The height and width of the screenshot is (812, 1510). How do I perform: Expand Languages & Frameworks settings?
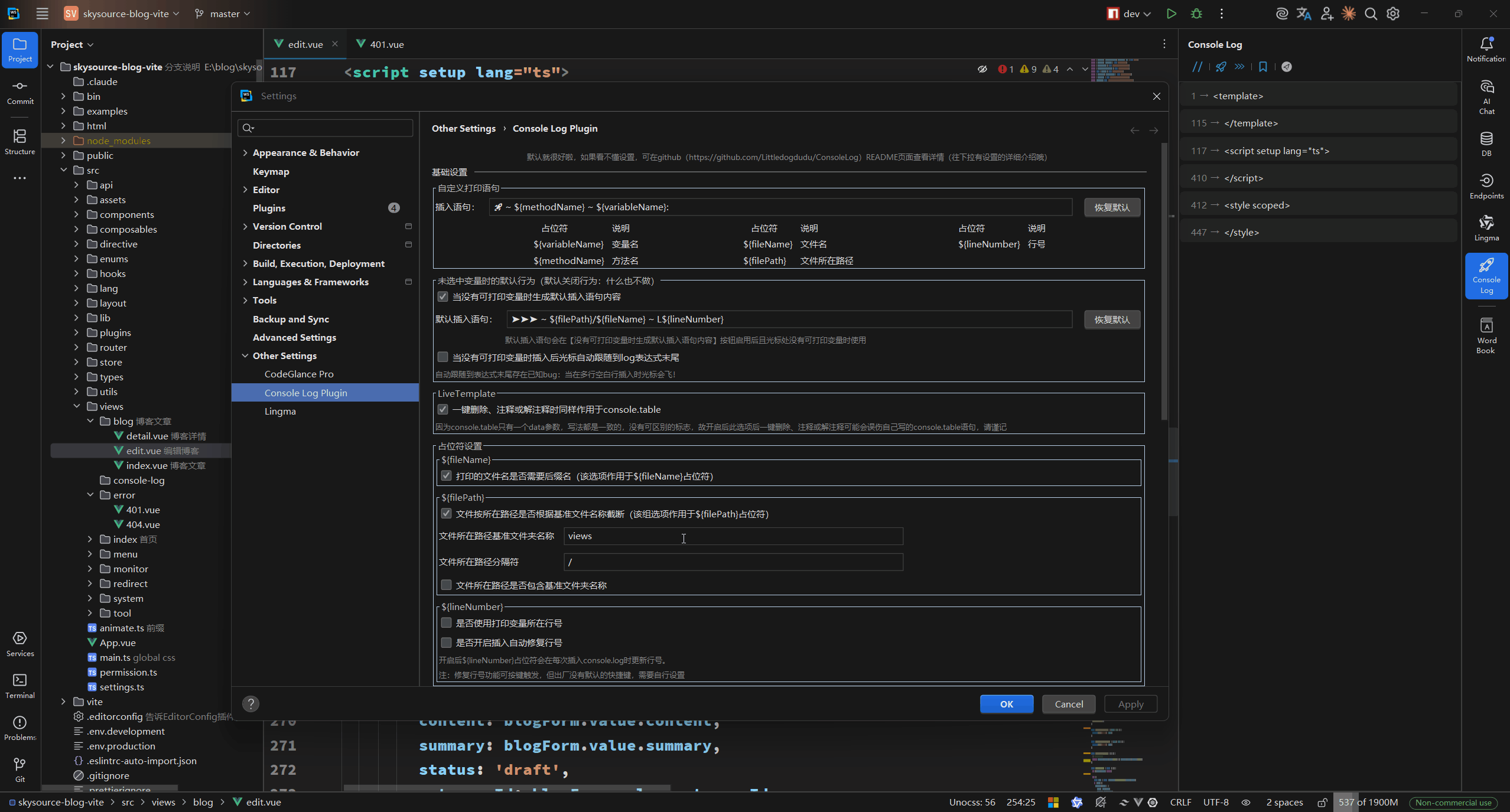245,282
